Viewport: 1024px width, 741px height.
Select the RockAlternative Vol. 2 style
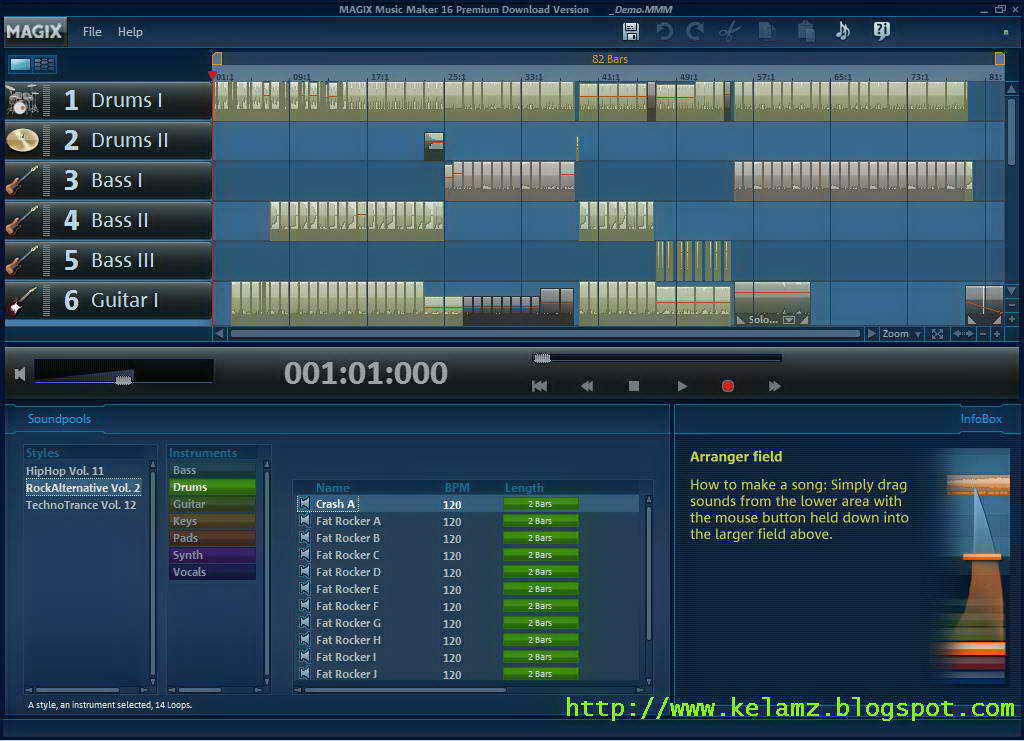click(84, 488)
